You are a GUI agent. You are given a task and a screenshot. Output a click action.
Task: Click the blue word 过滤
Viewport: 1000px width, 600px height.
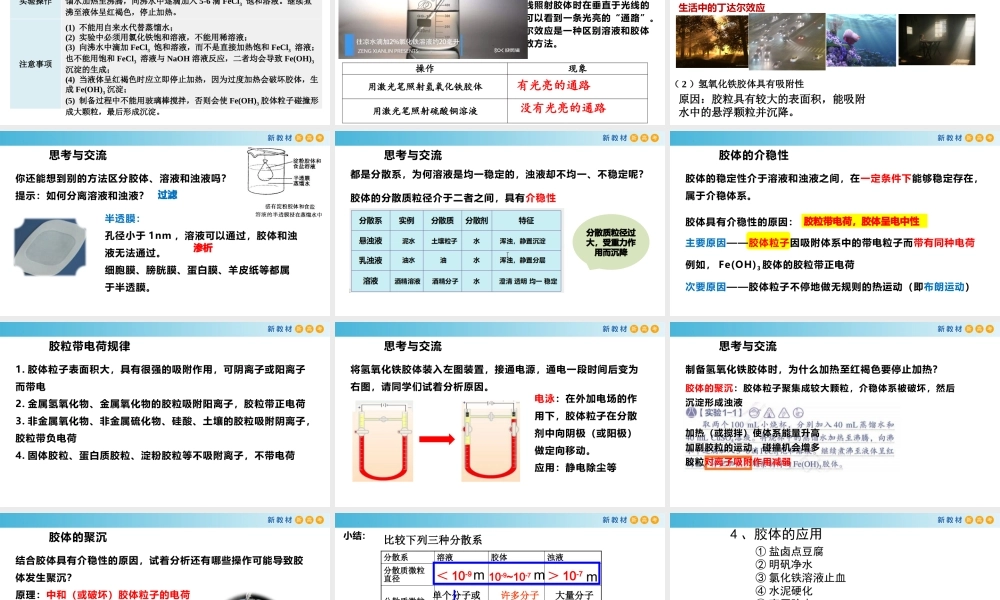167,194
